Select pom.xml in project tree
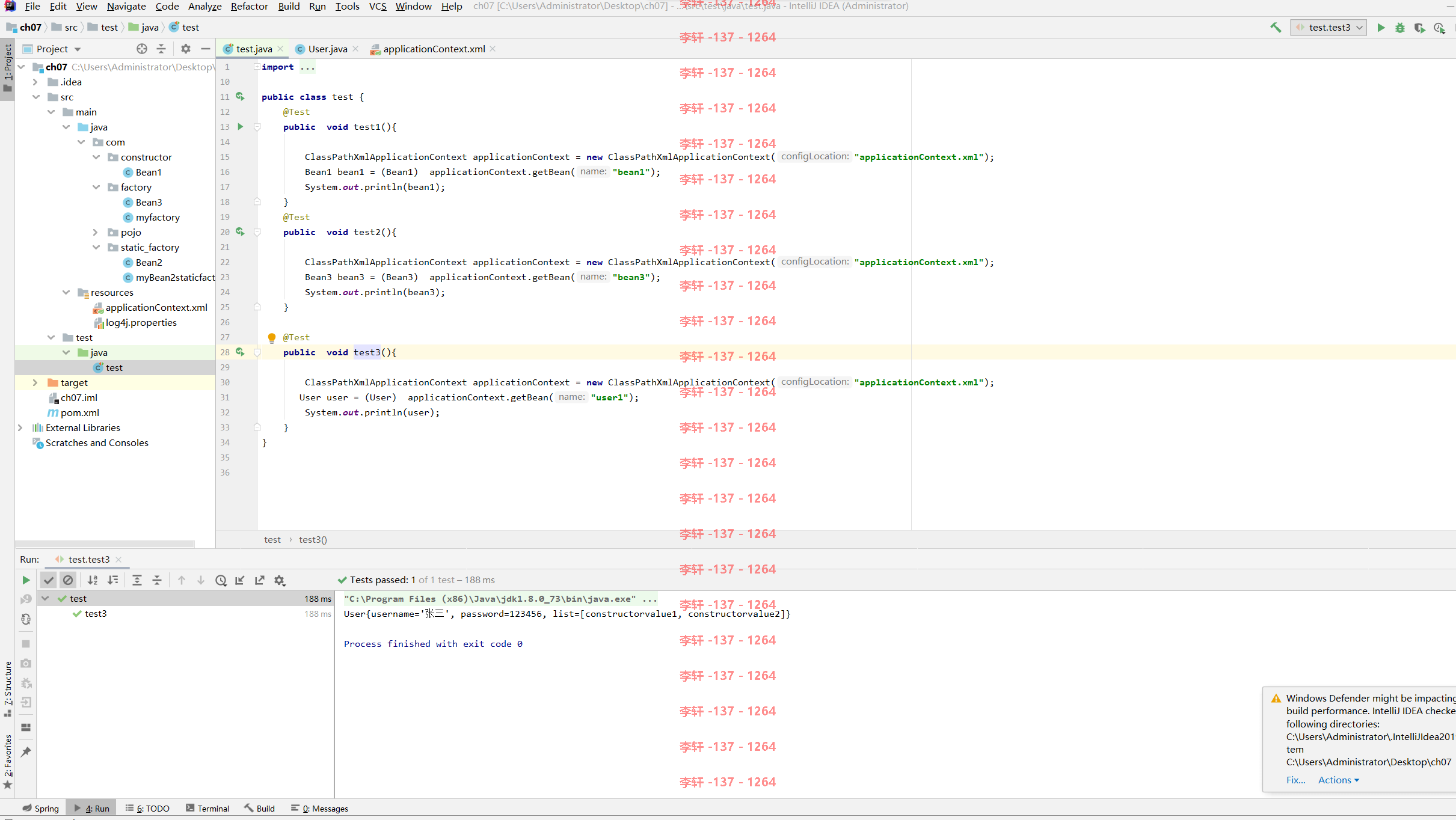The height and width of the screenshot is (820, 1456). 79,412
